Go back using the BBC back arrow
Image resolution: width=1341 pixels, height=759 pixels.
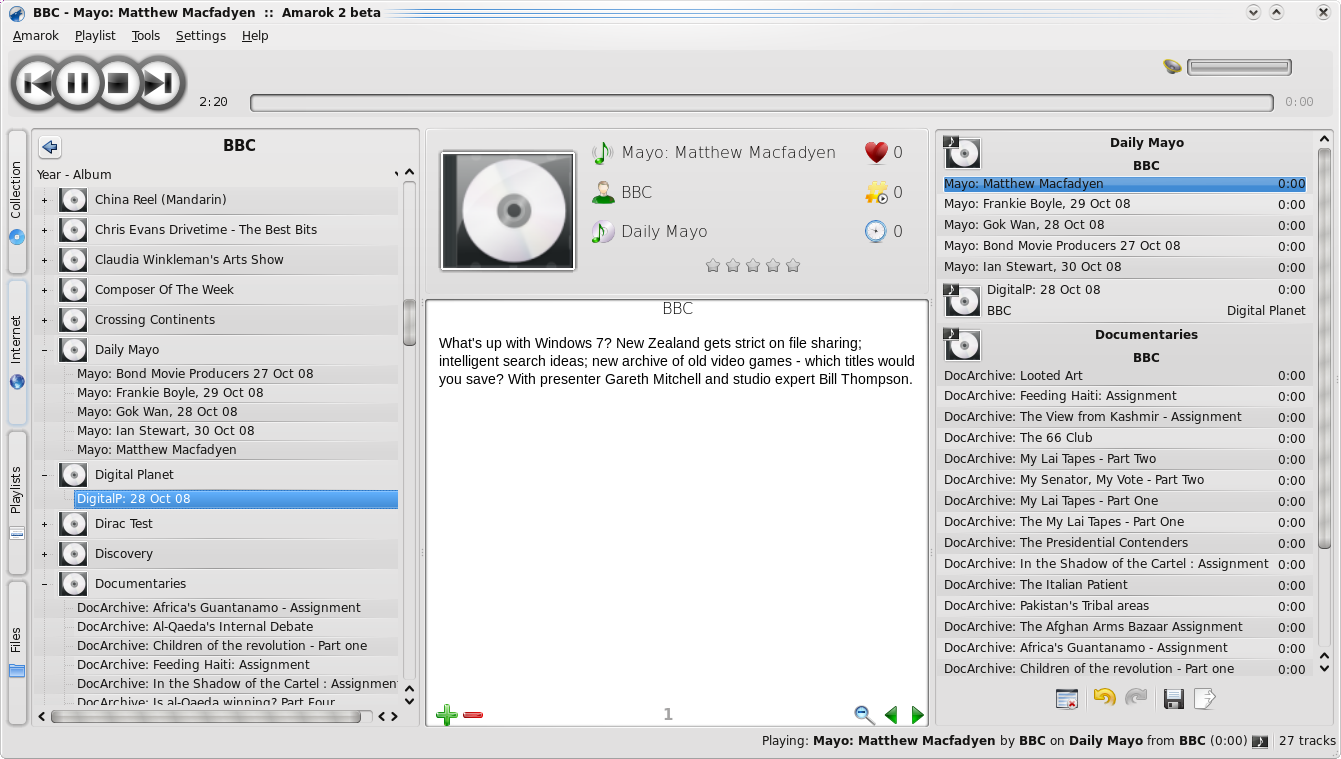click(50, 147)
